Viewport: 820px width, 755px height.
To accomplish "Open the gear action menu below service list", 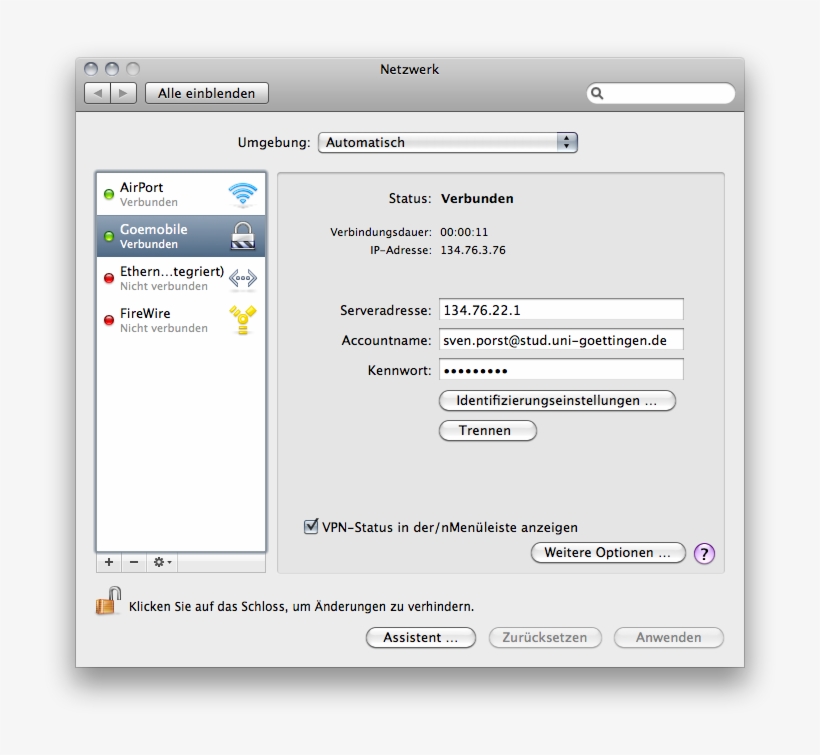I will point(160,562).
